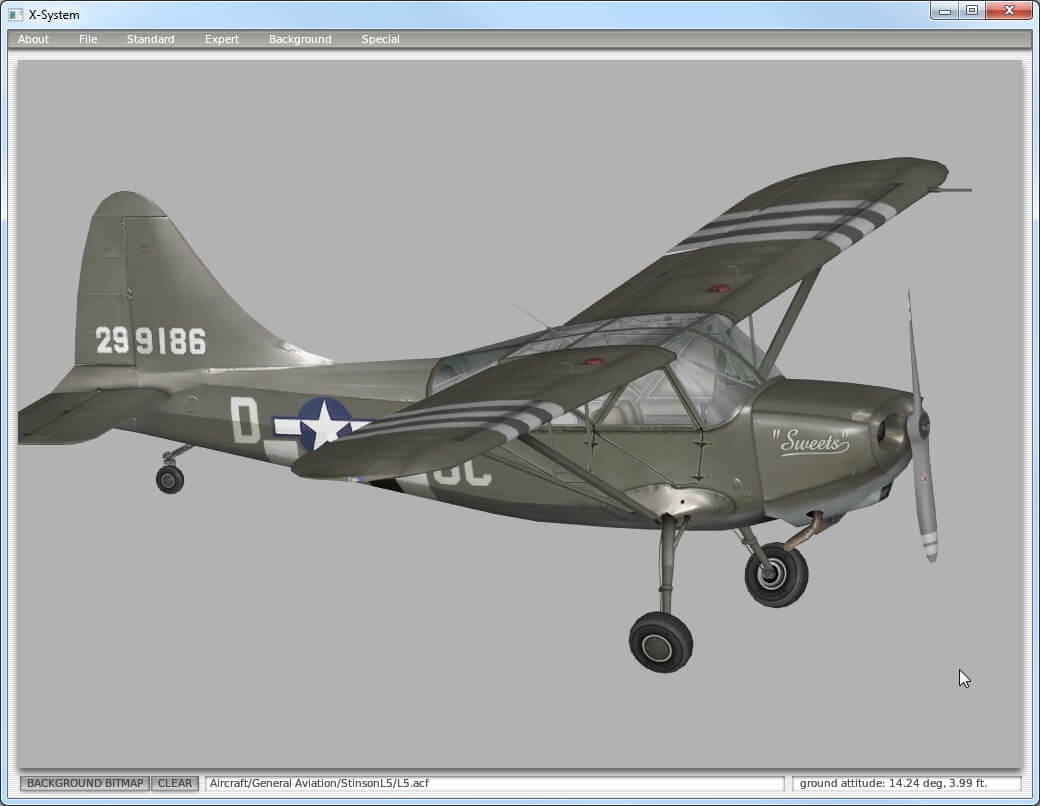Click the X-System app icon in title bar
Viewport: 1040px width, 806px height.
point(15,14)
